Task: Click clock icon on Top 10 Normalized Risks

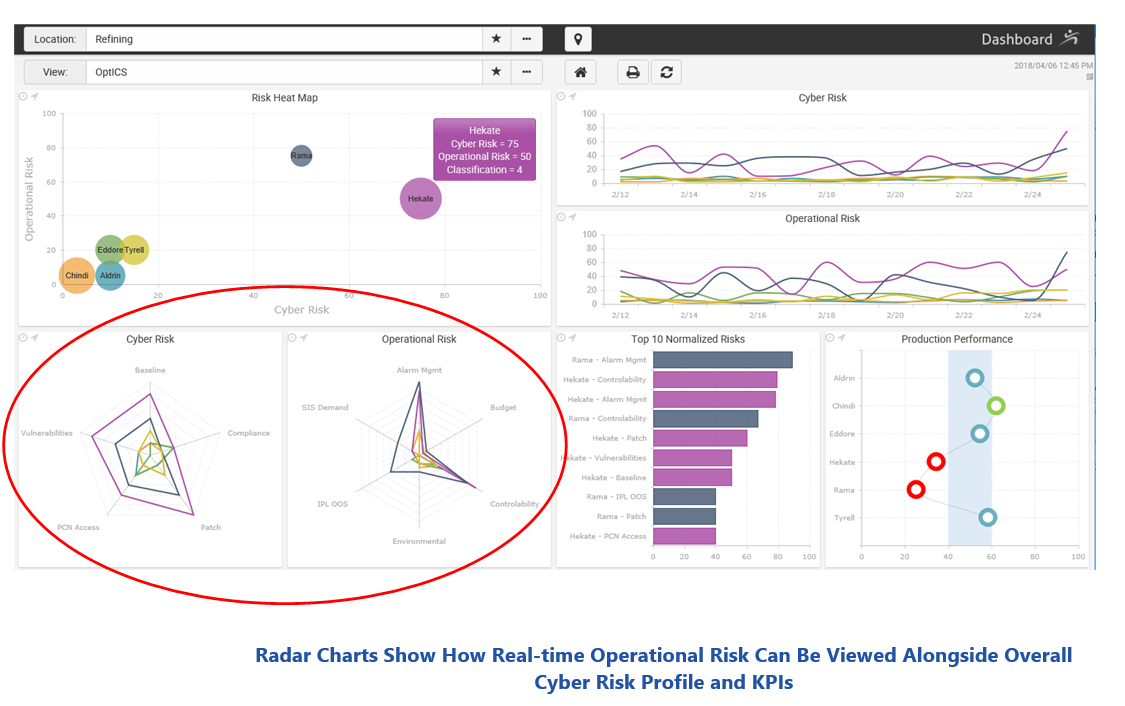Action: 561,337
